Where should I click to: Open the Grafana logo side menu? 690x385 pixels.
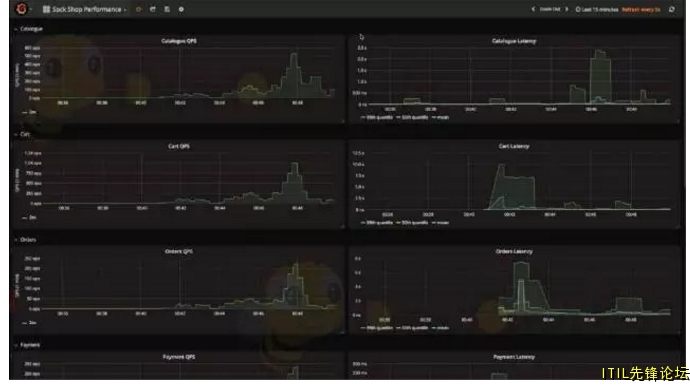[x=21, y=9]
